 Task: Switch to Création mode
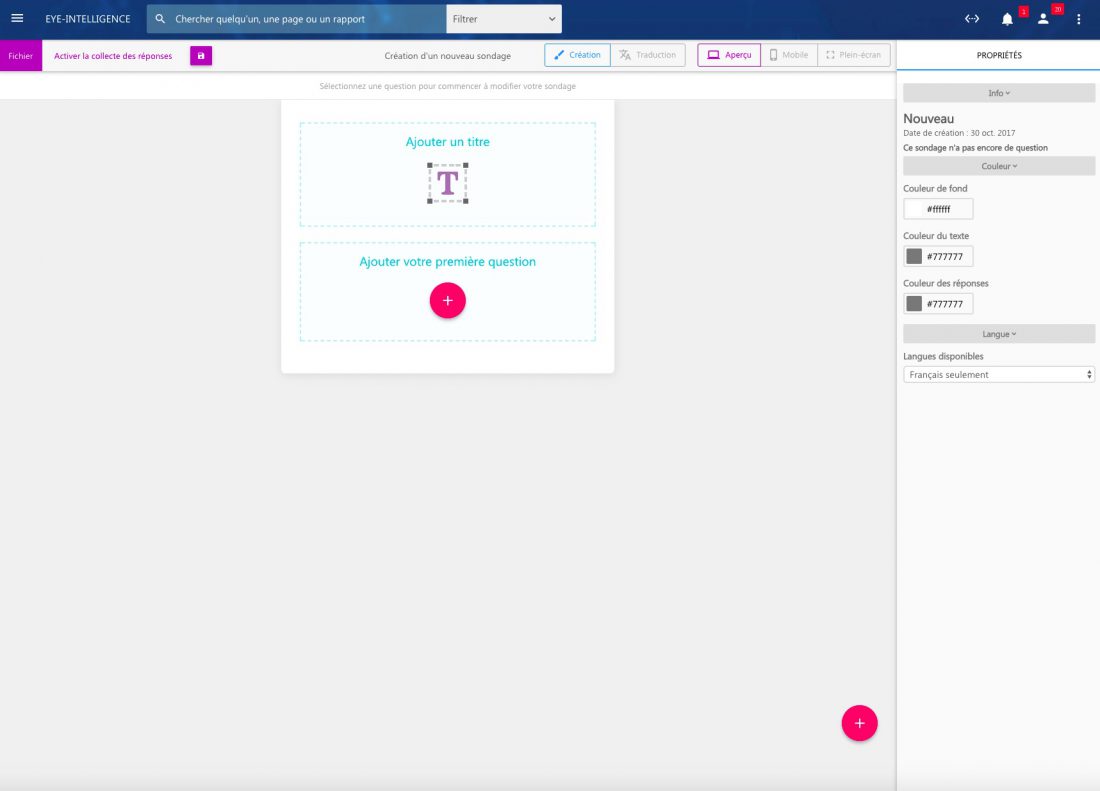[x=577, y=55]
